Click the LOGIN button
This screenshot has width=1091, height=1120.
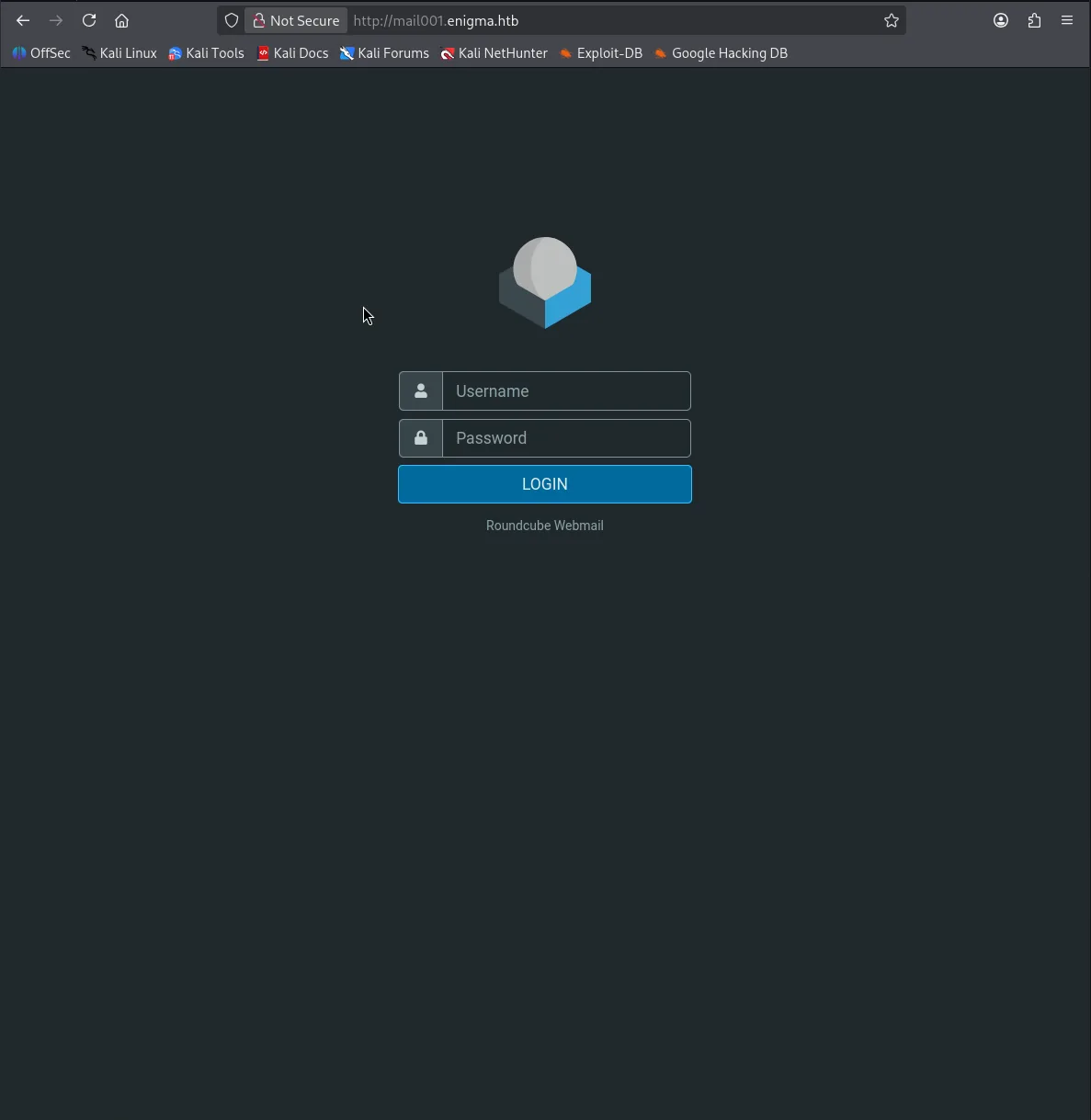545,484
